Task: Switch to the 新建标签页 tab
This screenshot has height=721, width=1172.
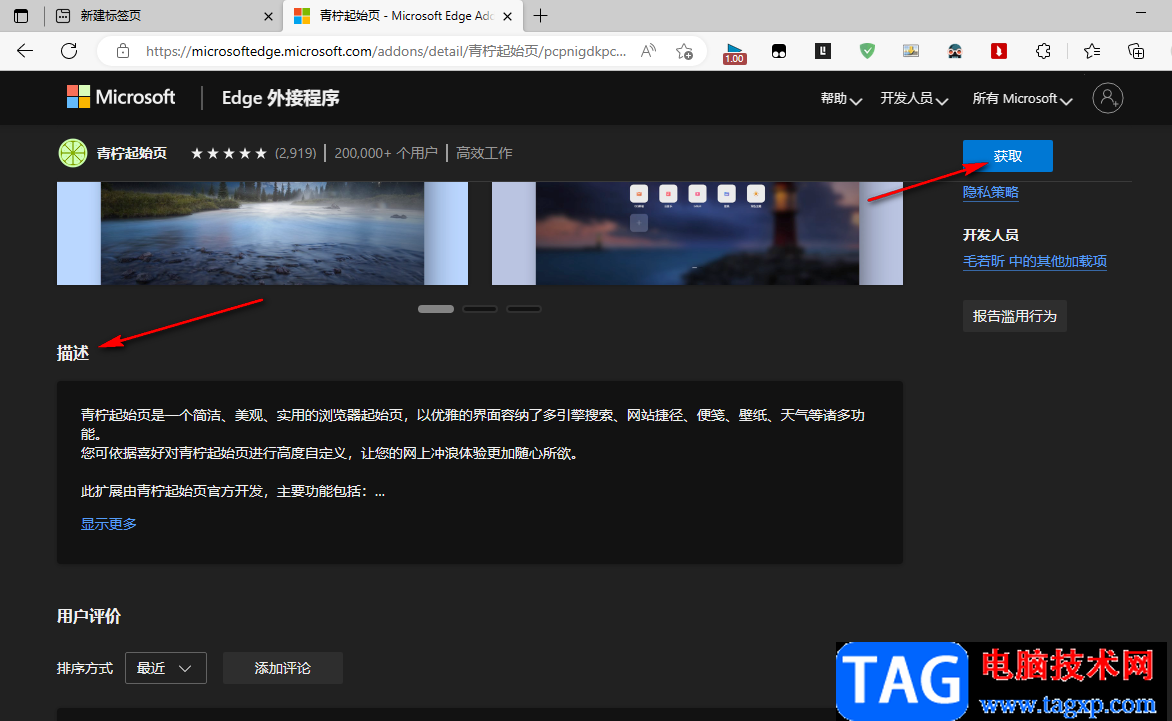Action: pyautogui.click(x=164, y=16)
